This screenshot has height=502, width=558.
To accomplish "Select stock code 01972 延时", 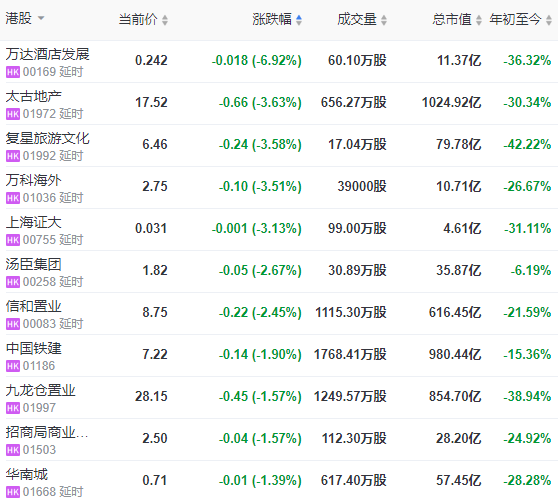I will click(53, 114).
